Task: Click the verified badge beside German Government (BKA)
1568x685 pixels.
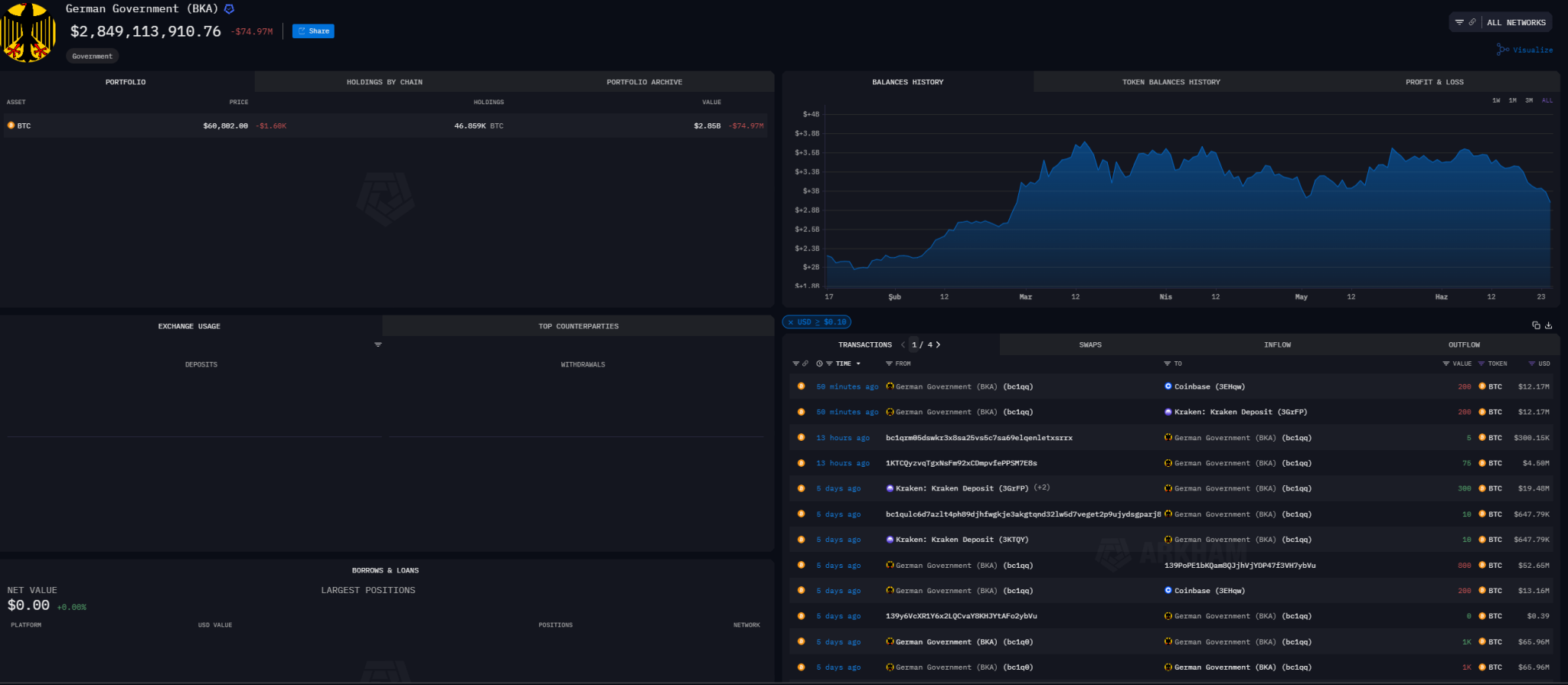Action: tap(229, 9)
